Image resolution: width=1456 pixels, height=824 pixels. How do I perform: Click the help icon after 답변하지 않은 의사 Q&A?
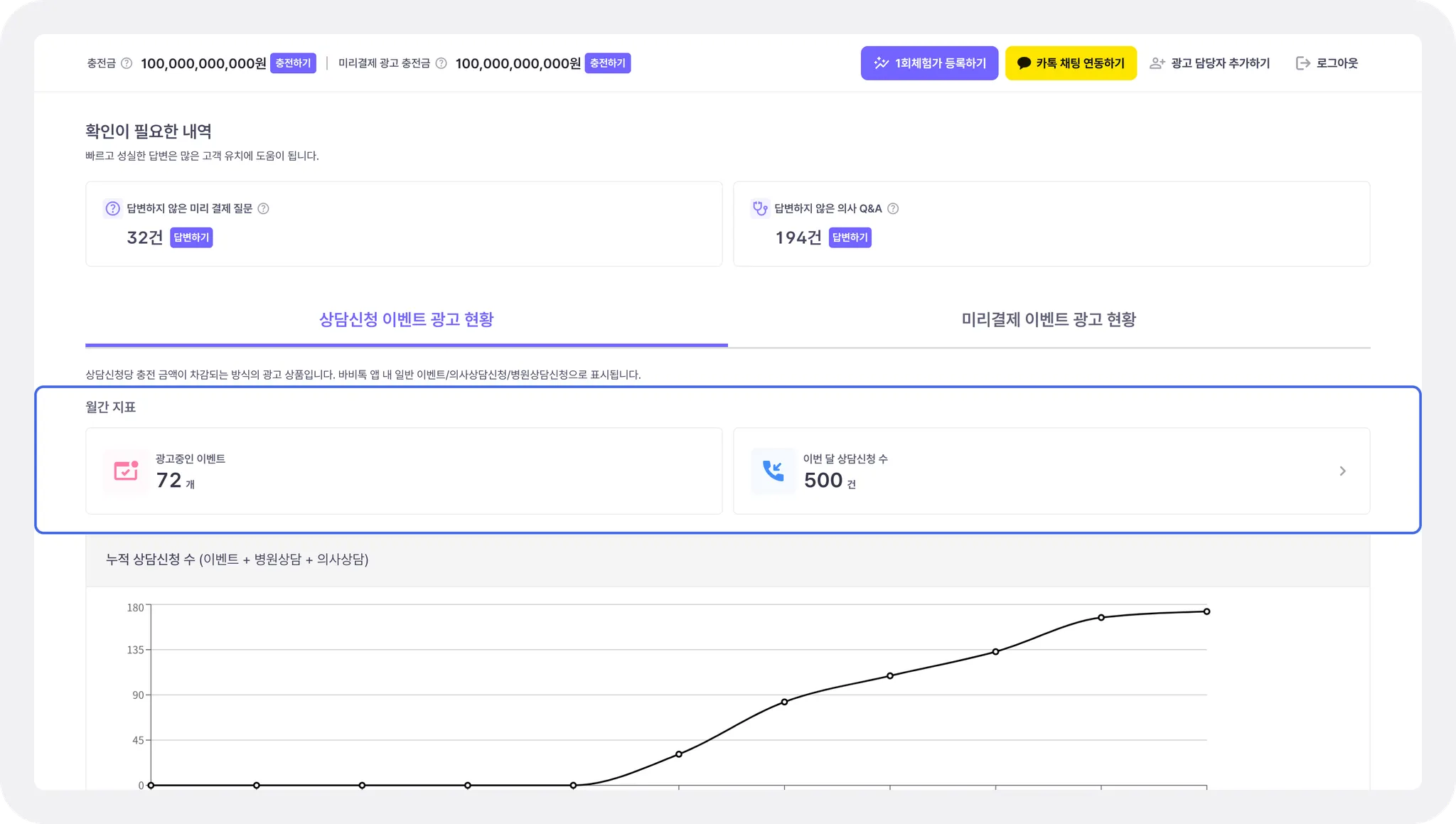(893, 208)
